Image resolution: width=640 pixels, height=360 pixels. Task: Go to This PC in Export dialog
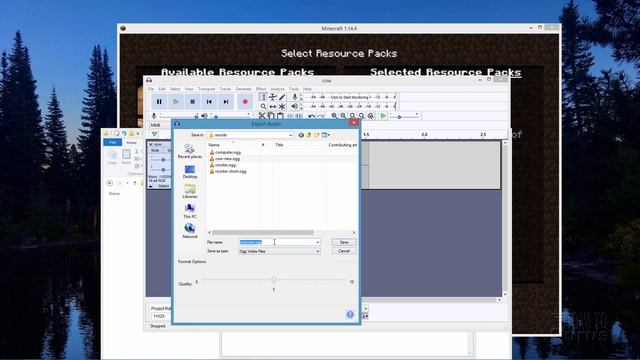click(x=190, y=211)
